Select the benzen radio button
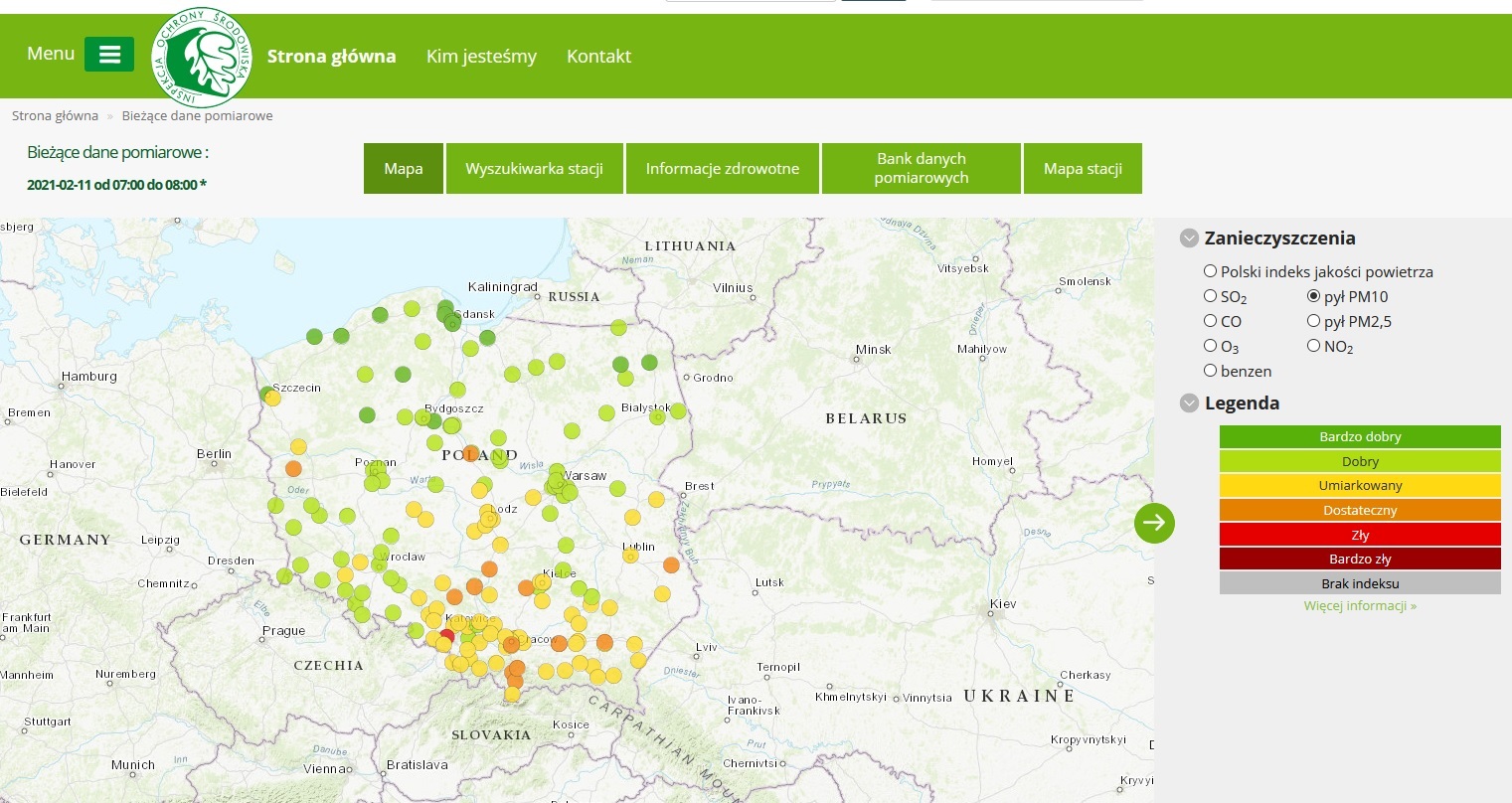This screenshot has height=803, width=1512. point(1210,371)
